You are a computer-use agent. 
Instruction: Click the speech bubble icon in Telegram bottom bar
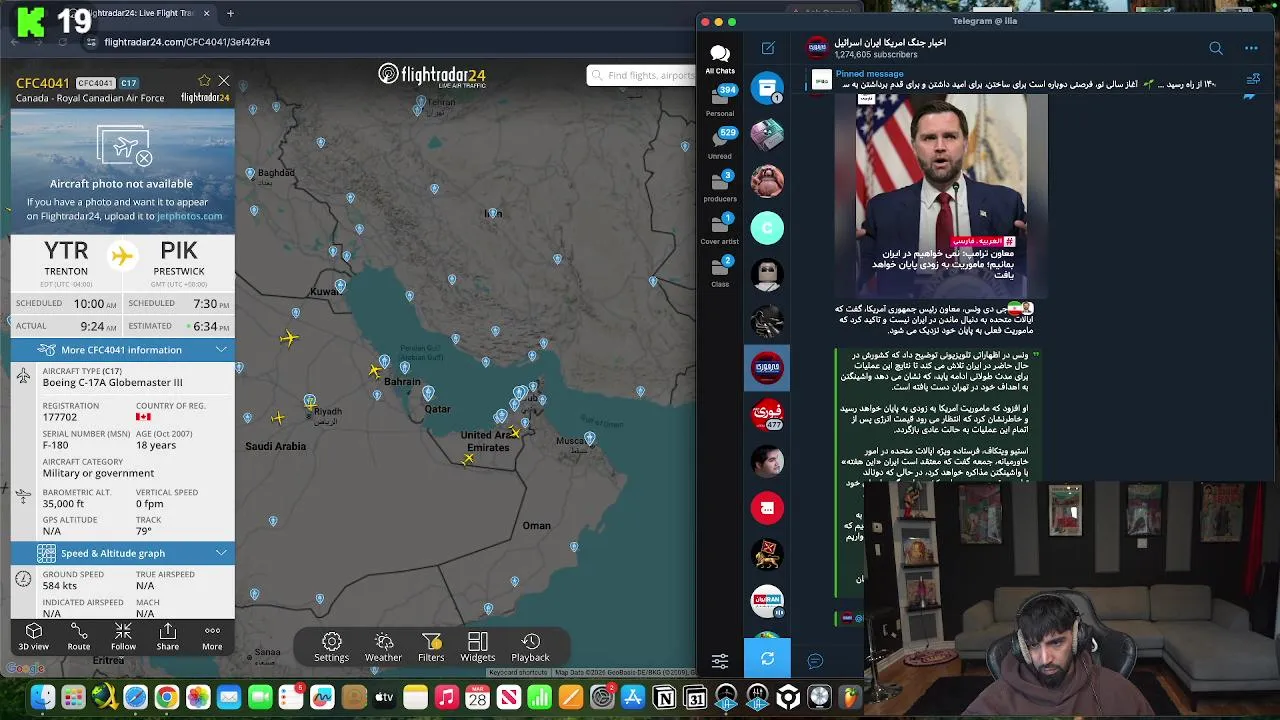815,660
